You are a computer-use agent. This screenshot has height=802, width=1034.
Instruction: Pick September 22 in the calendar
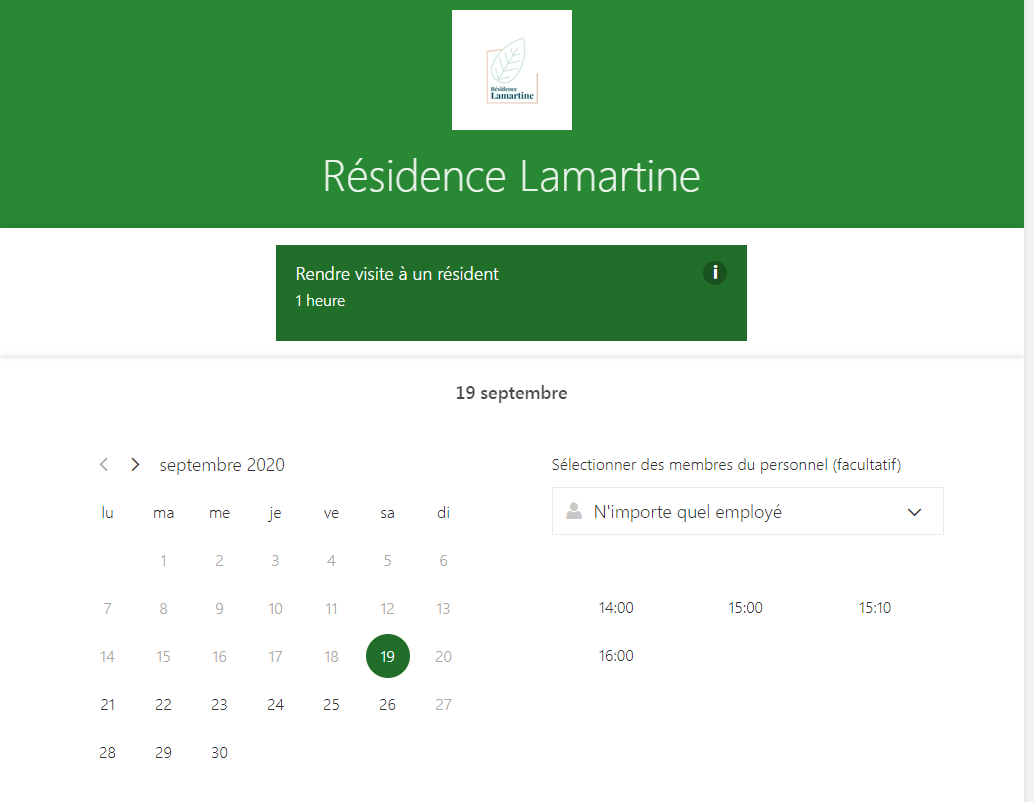pos(163,705)
